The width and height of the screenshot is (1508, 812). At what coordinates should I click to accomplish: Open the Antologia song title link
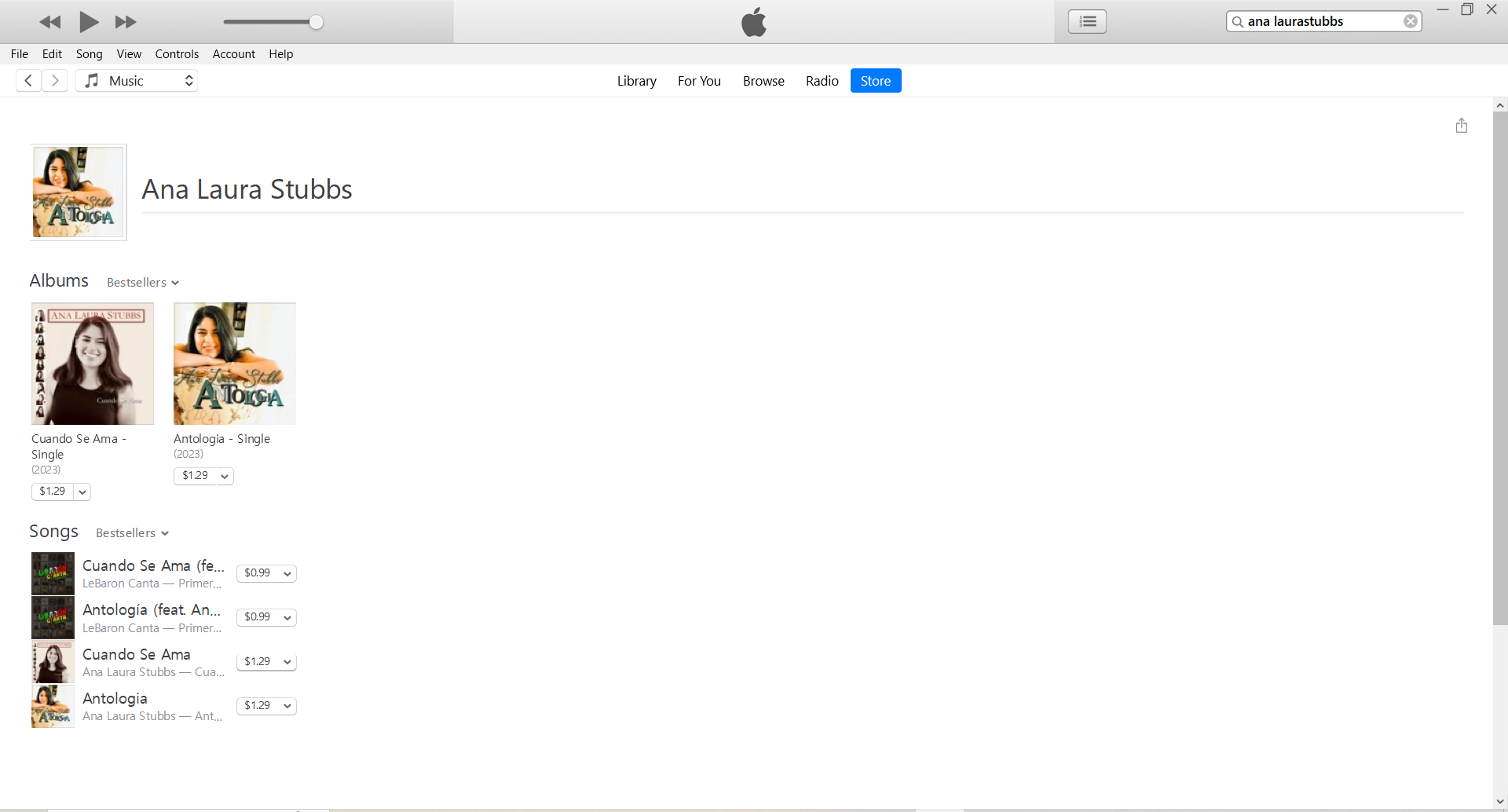(115, 698)
